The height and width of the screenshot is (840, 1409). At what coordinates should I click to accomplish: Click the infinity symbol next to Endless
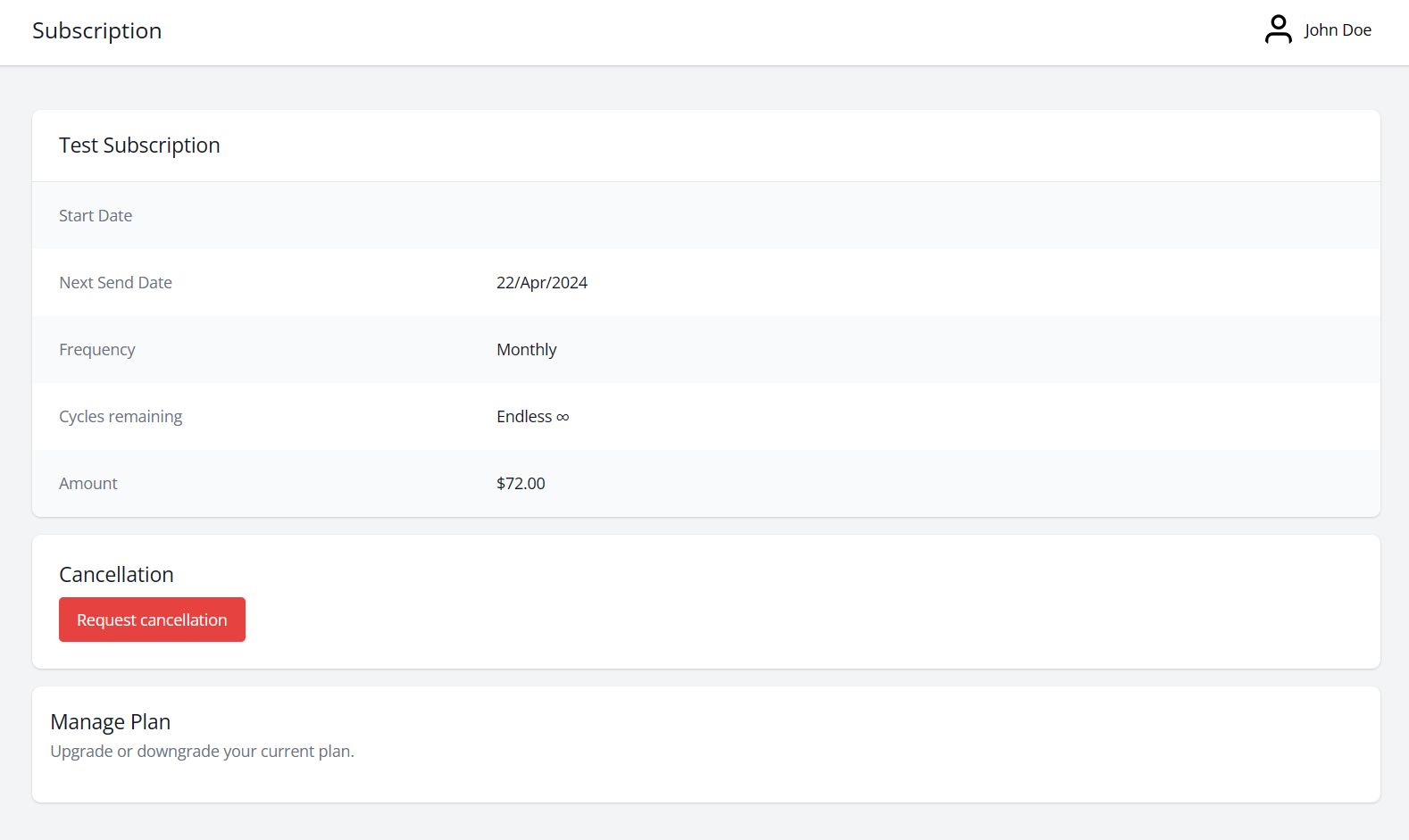click(x=563, y=416)
